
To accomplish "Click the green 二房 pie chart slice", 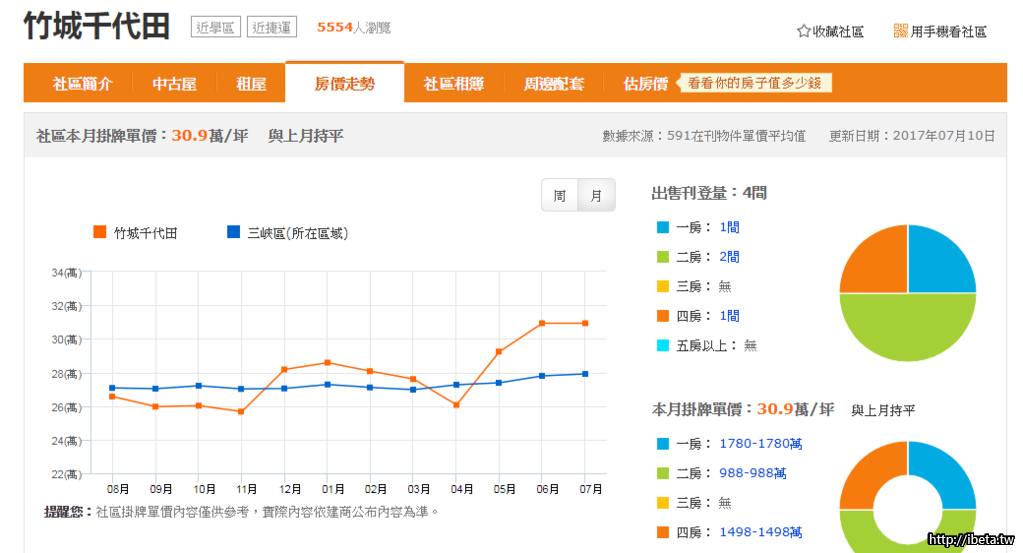I will (x=907, y=330).
